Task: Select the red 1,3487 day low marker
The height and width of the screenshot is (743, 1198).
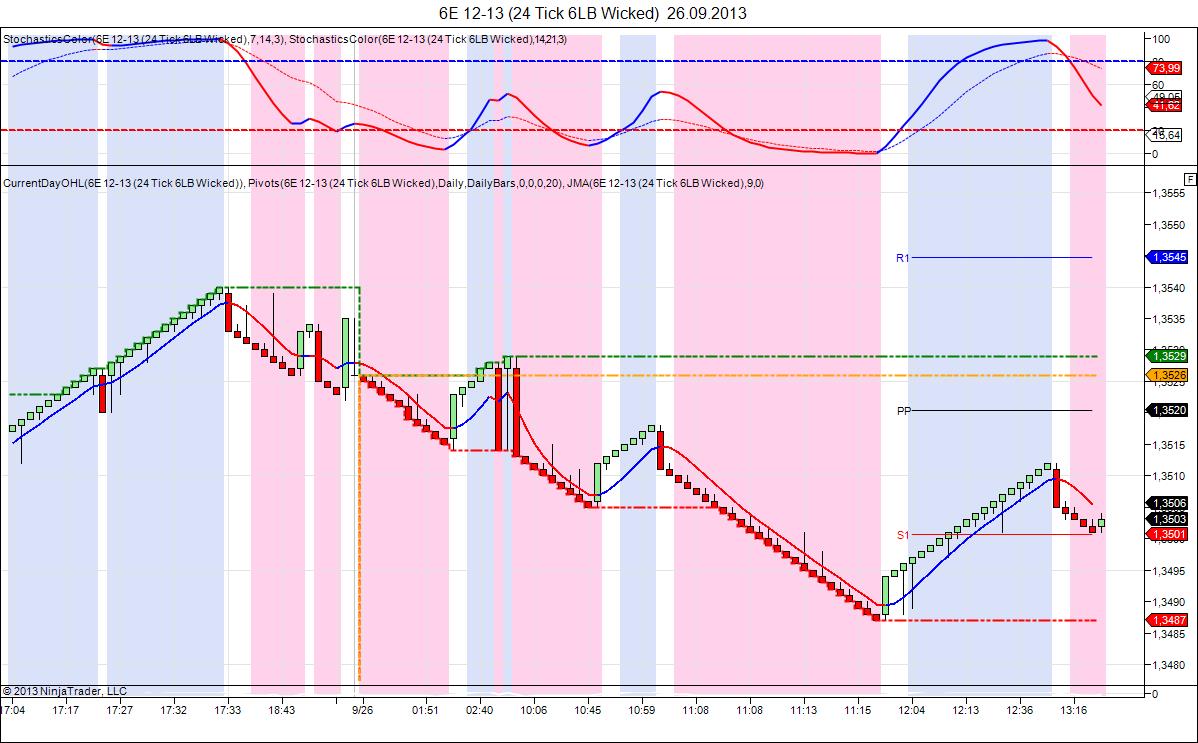Action: coord(1167,620)
